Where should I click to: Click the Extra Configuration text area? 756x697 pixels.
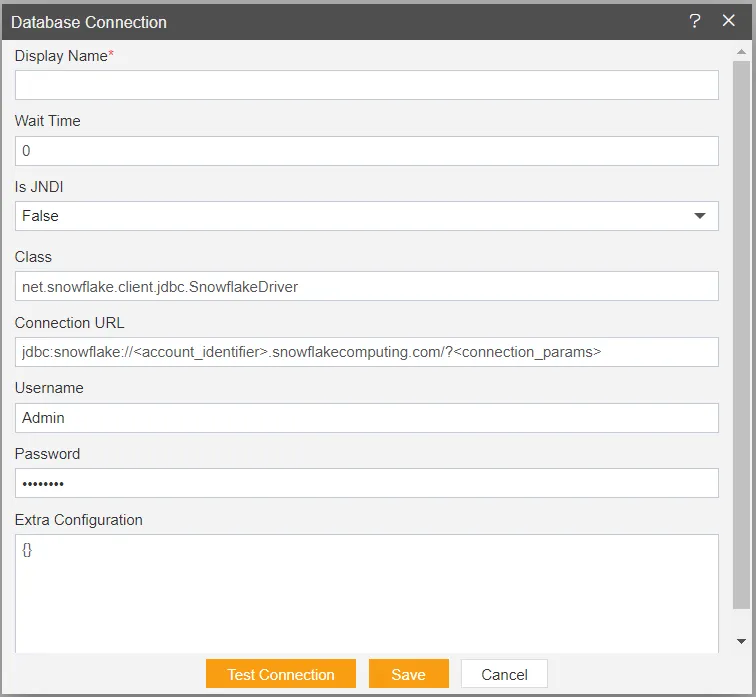pyautogui.click(x=366, y=594)
